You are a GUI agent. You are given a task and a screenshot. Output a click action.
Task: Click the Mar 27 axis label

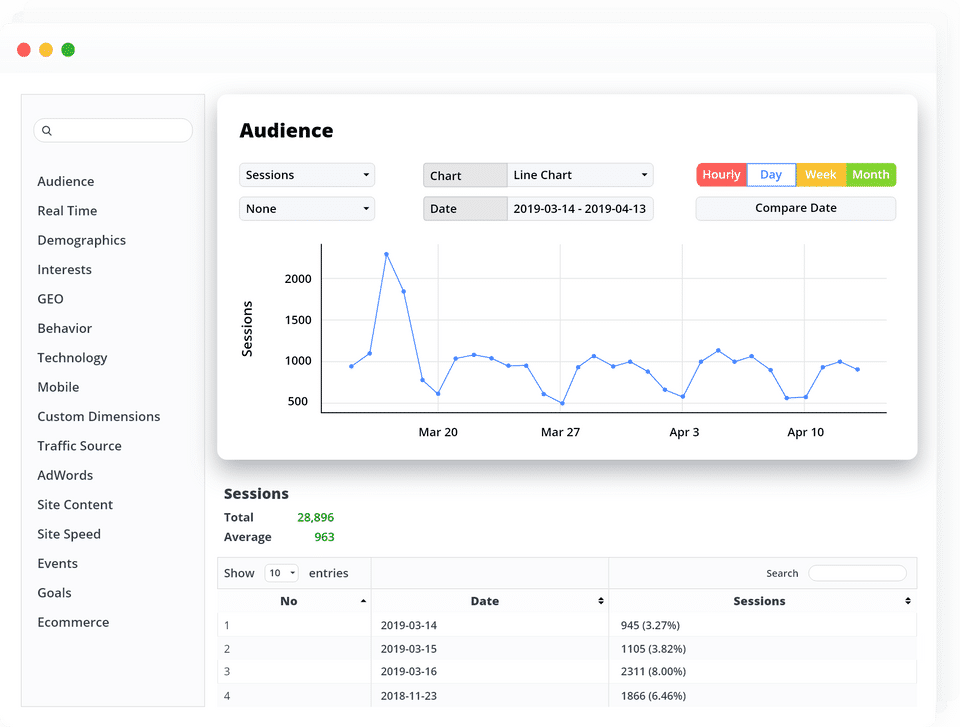[x=560, y=432]
